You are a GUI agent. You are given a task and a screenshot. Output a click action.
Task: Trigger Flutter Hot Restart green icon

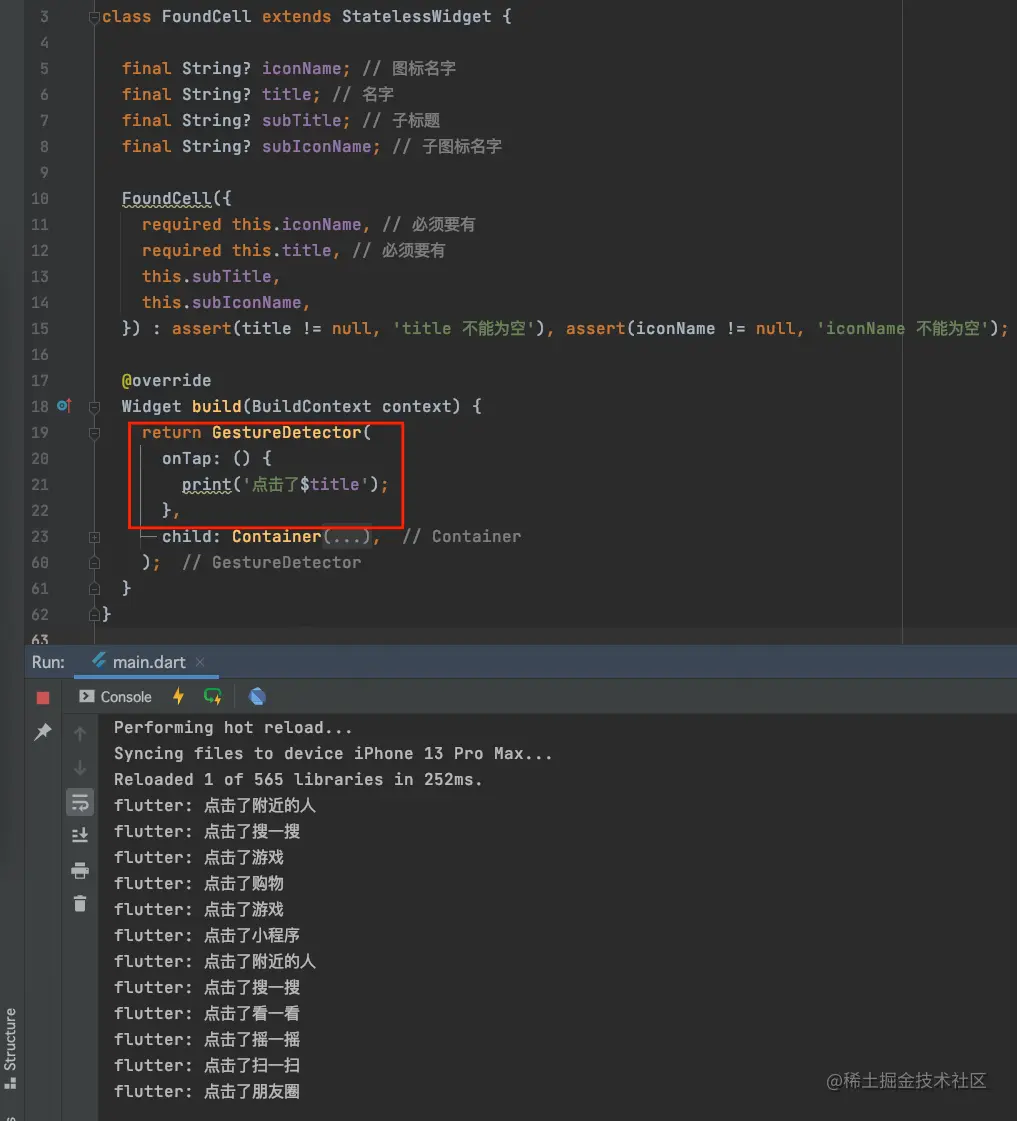point(213,696)
